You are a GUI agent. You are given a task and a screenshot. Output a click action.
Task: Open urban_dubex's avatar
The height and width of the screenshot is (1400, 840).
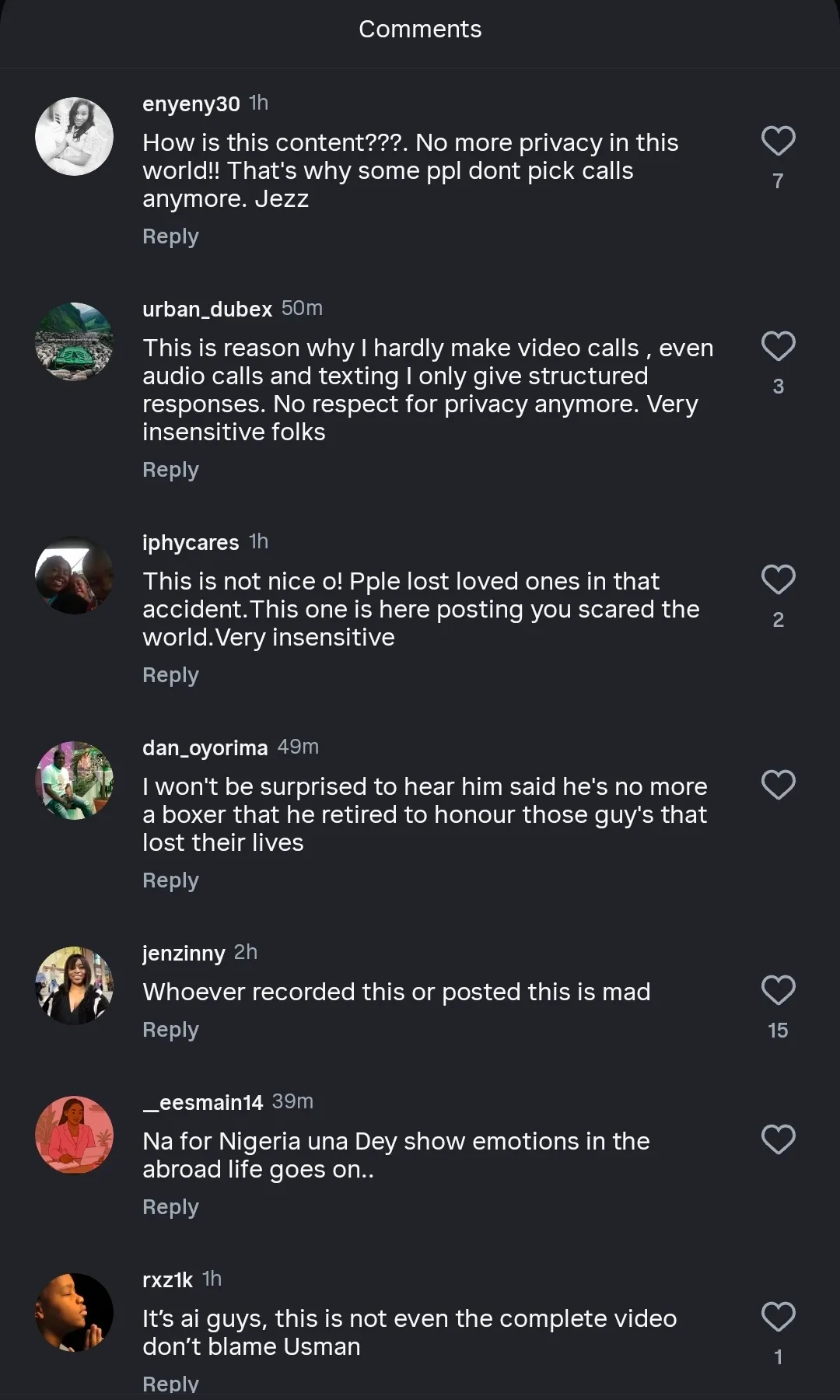tap(75, 341)
